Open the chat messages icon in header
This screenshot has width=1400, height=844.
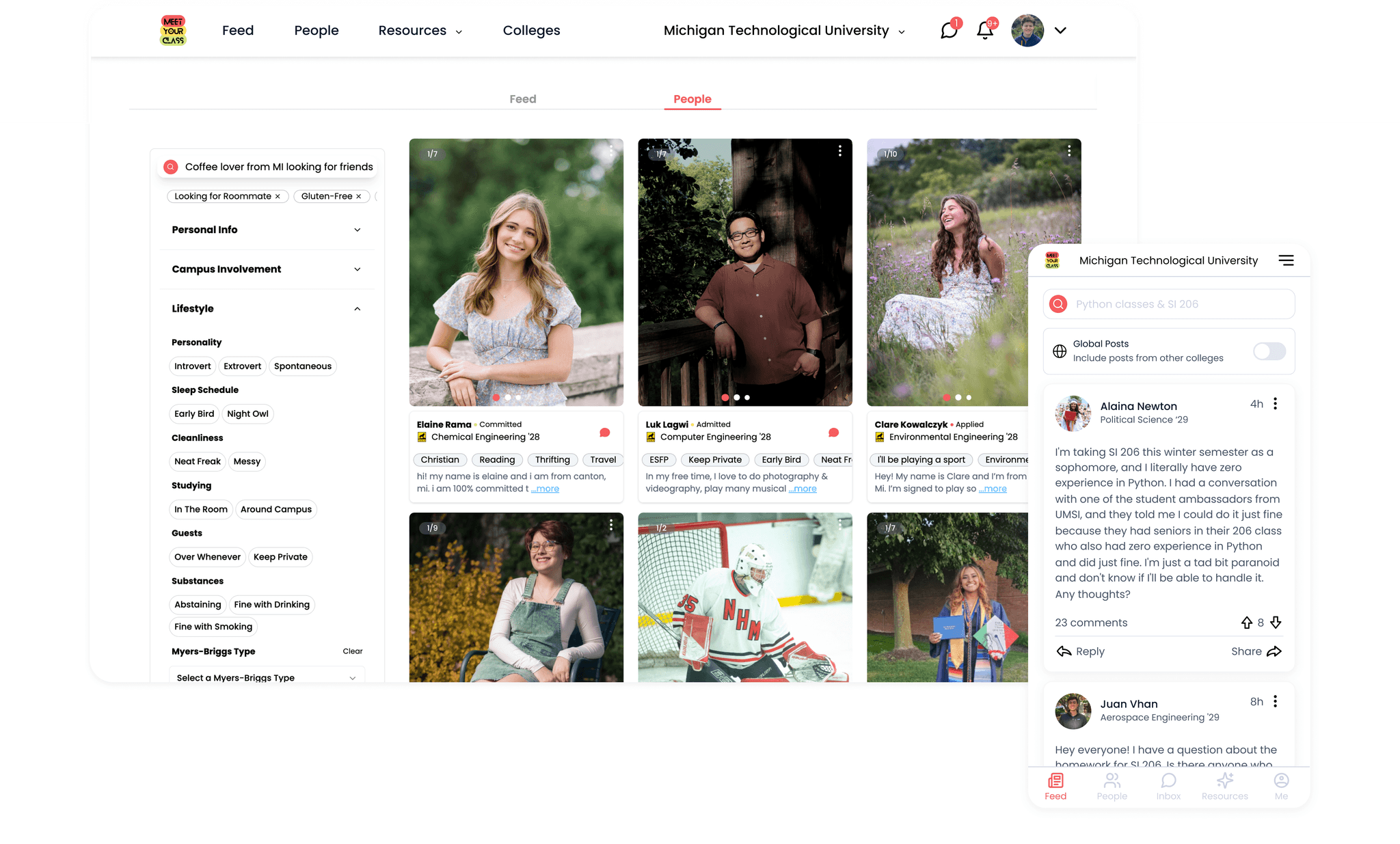pyautogui.click(x=949, y=30)
